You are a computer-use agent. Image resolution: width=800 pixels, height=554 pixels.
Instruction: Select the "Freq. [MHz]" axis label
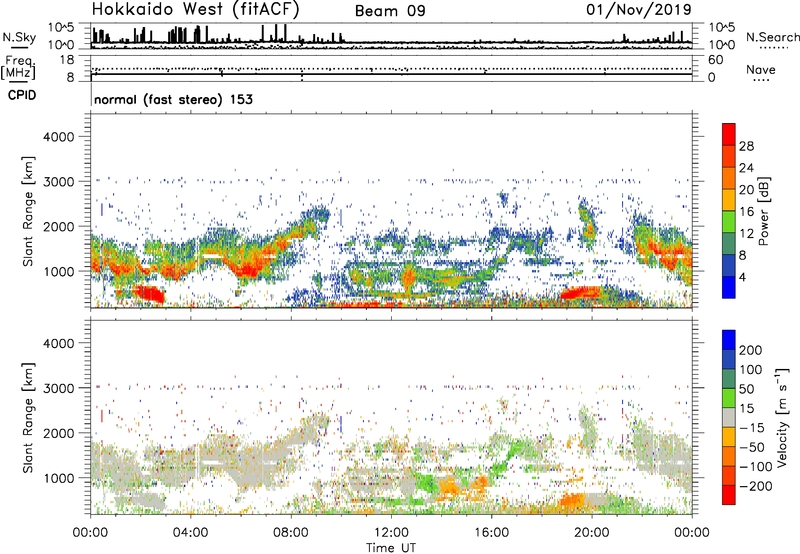pyautogui.click(x=18, y=68)
